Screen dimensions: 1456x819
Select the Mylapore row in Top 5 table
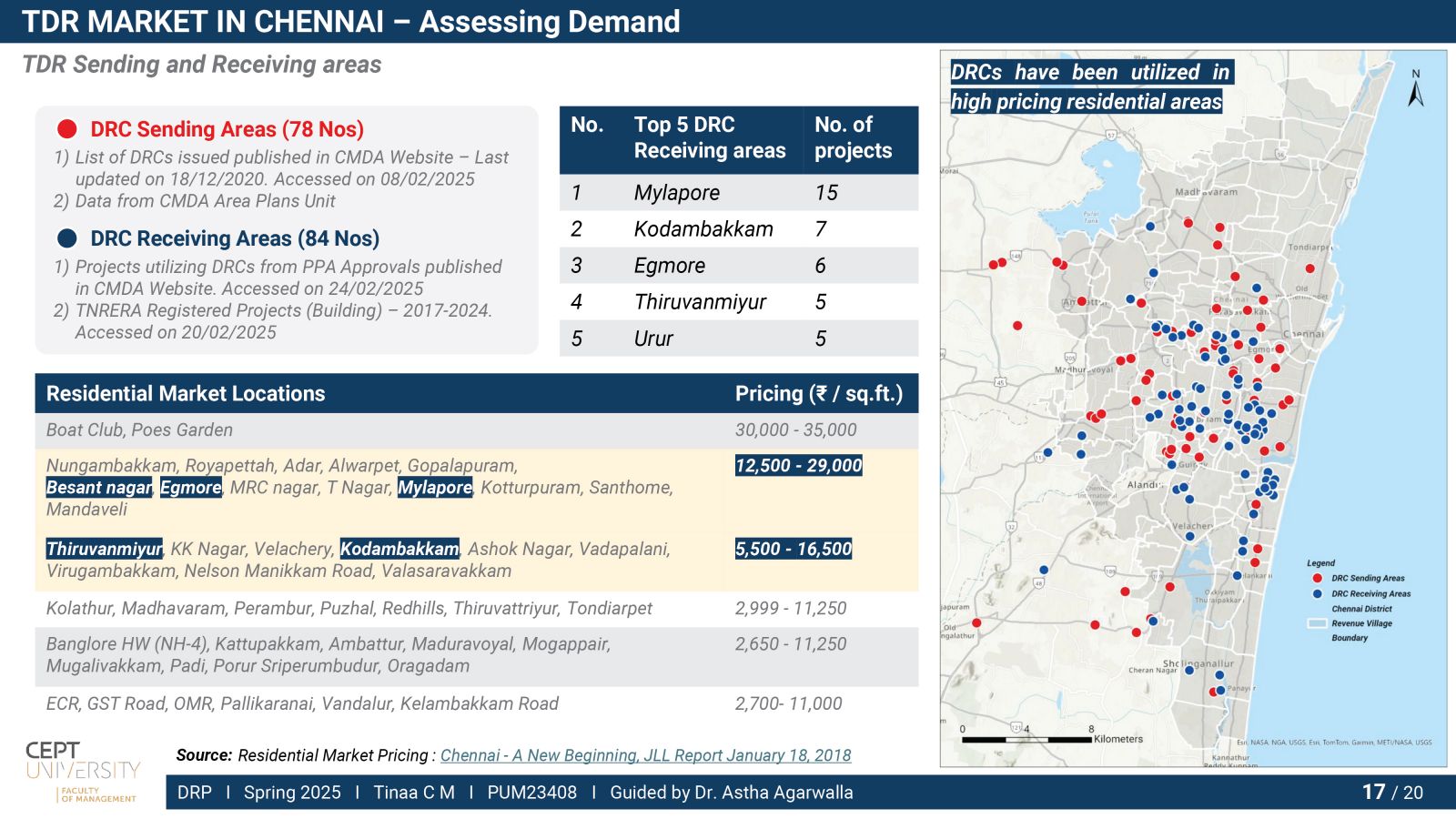click(738, 193)
